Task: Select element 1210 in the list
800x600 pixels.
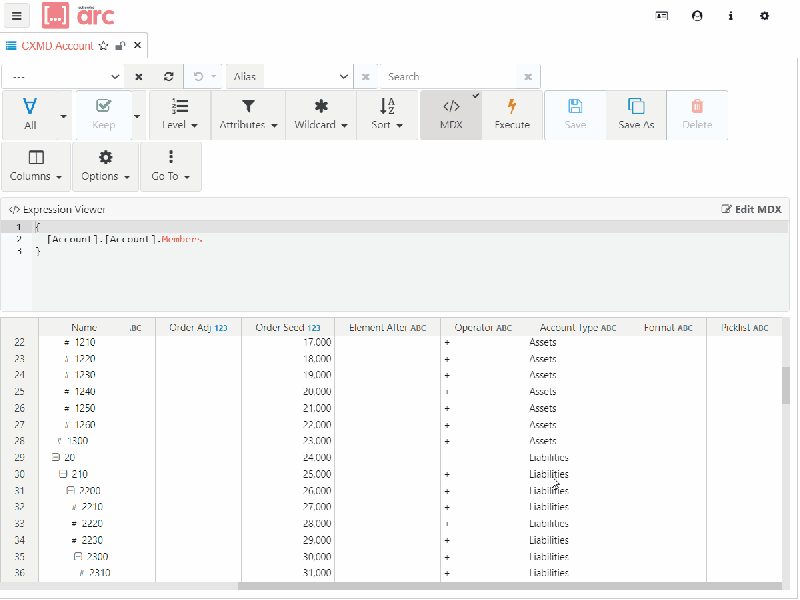Action: point(85,342)
